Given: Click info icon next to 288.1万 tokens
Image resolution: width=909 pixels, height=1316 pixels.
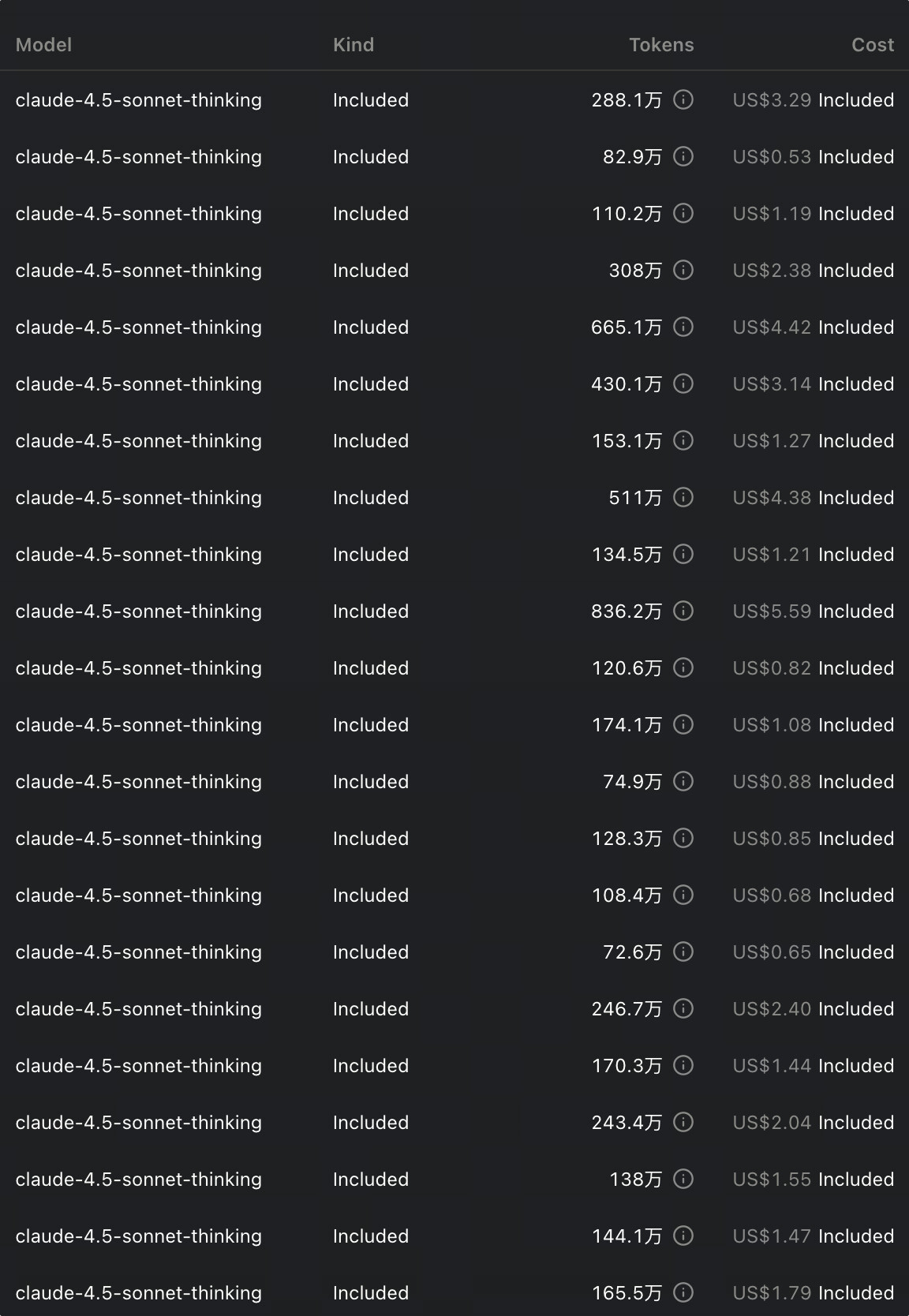Looking at the screenshot, I should click(683, 99).
